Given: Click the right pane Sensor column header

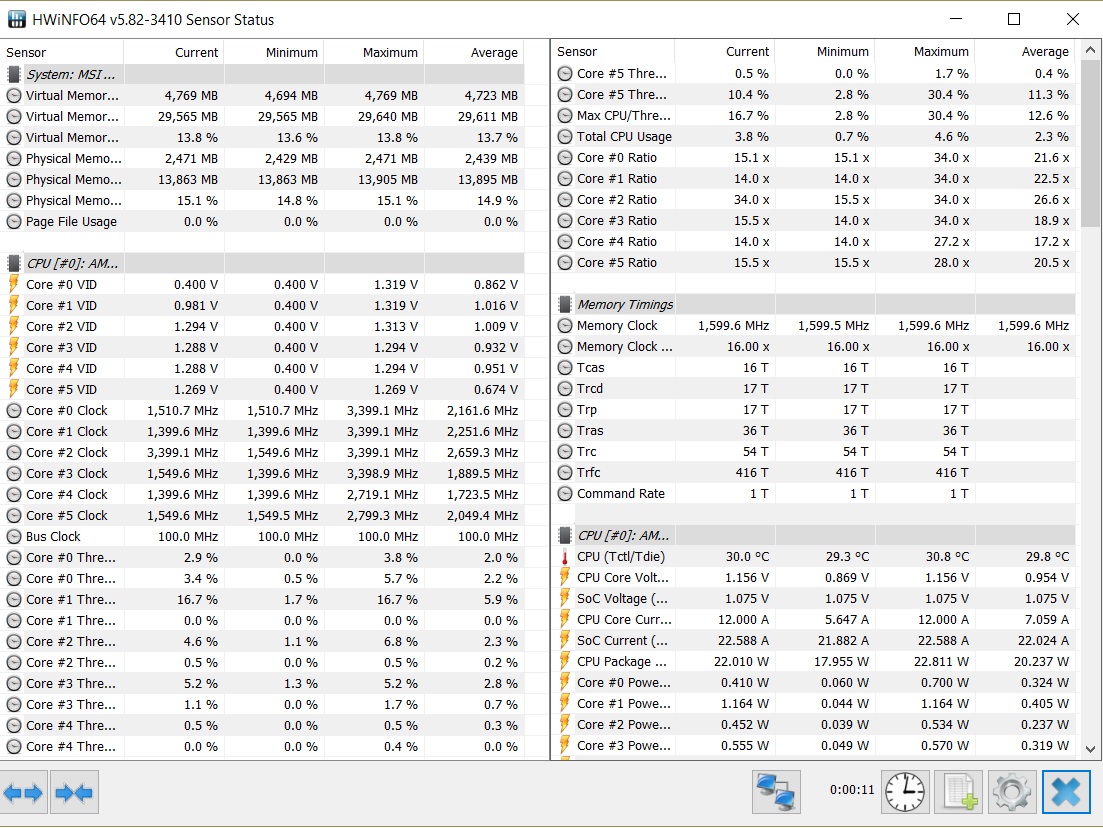Looking at the screenshot, I should point(613,51).
